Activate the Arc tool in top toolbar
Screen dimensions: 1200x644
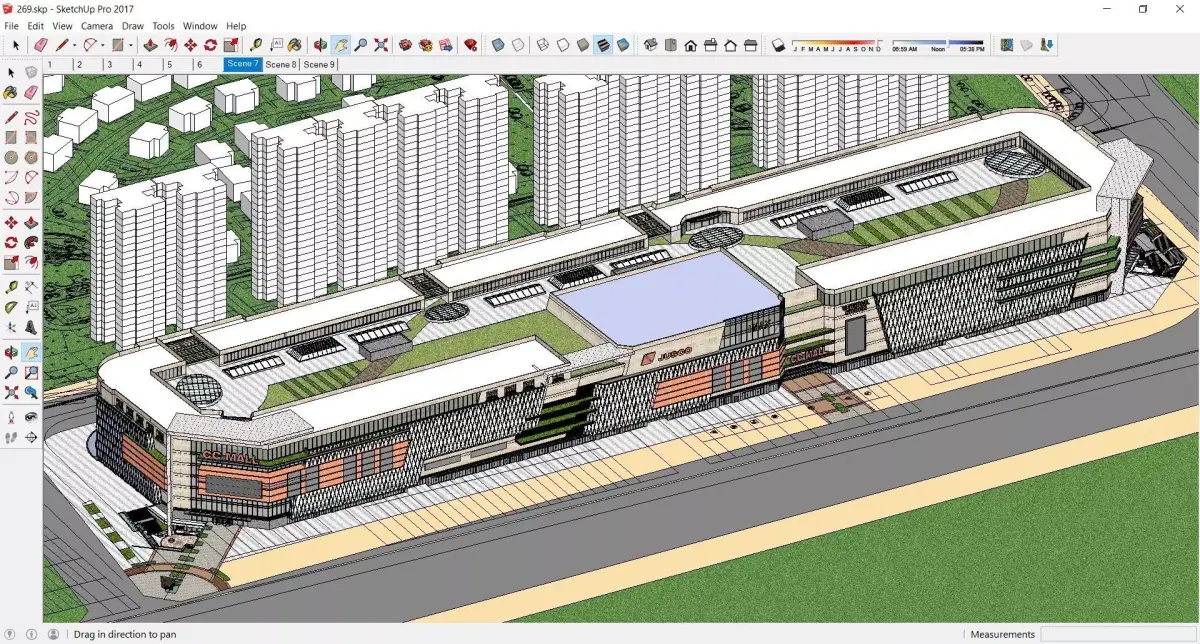tap(90, 45)
